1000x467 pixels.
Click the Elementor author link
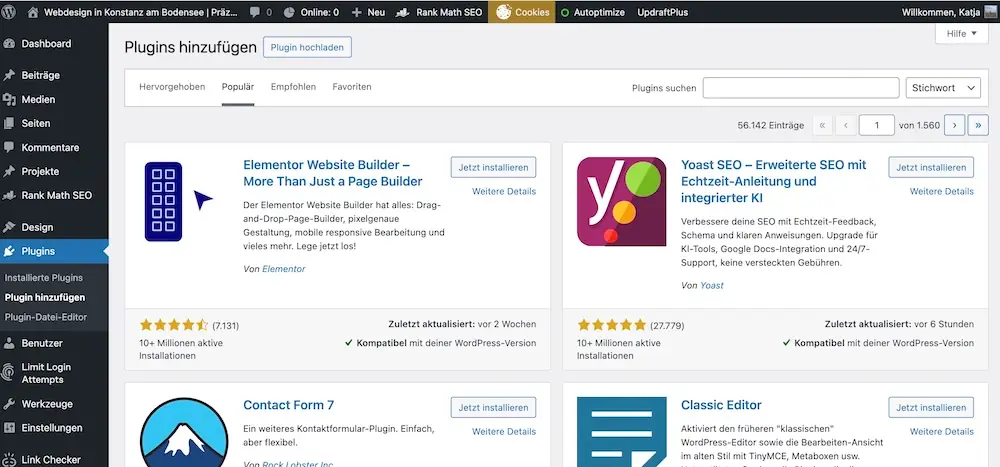pos(284,269)
